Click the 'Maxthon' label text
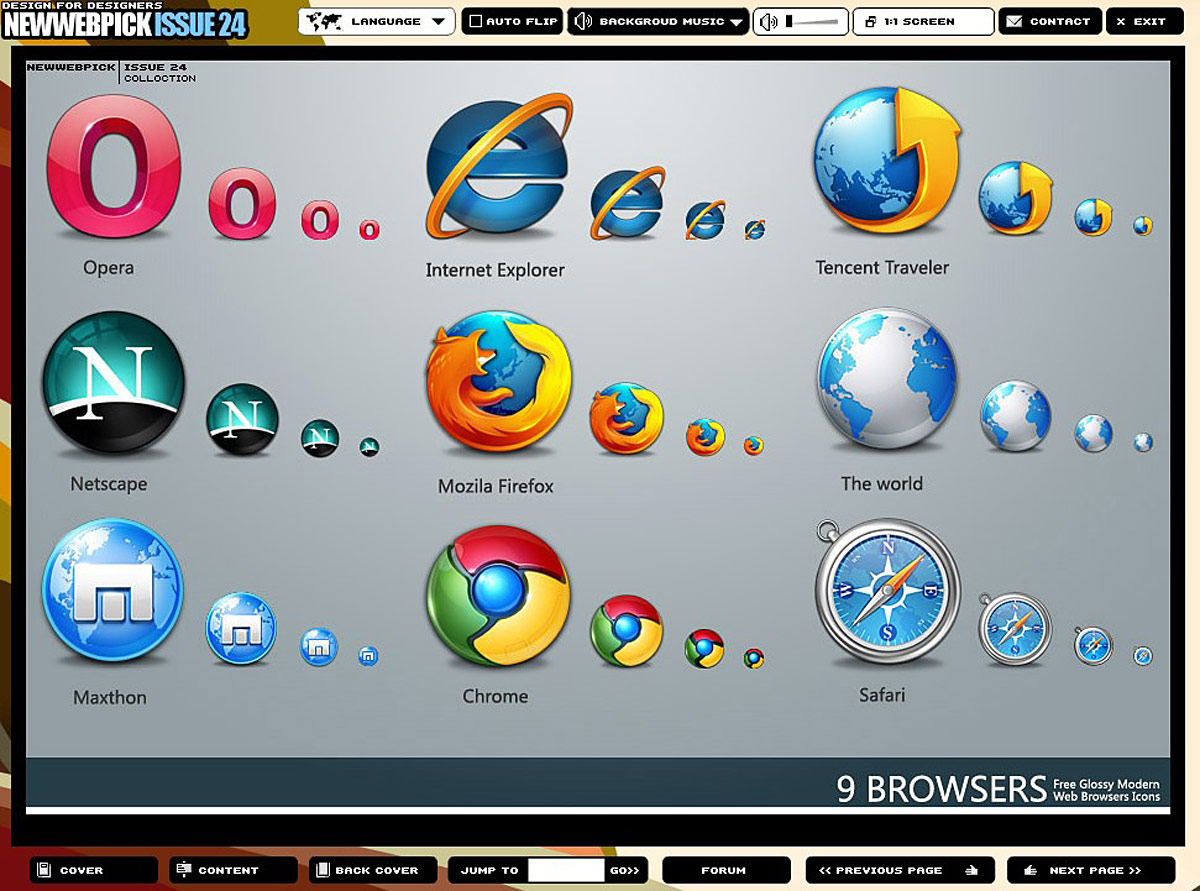 coord(110,697)
